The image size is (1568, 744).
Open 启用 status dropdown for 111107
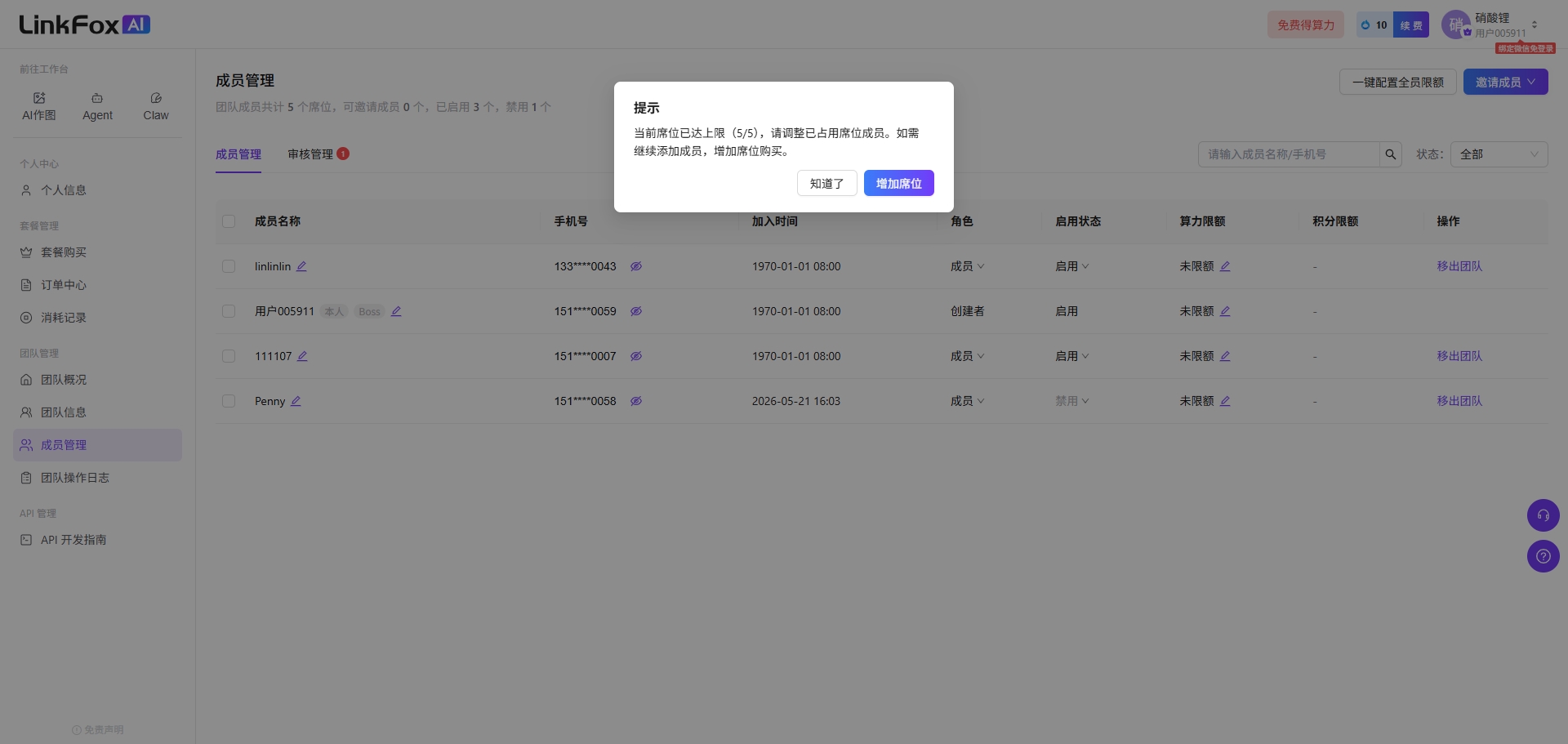(1072, 356)
